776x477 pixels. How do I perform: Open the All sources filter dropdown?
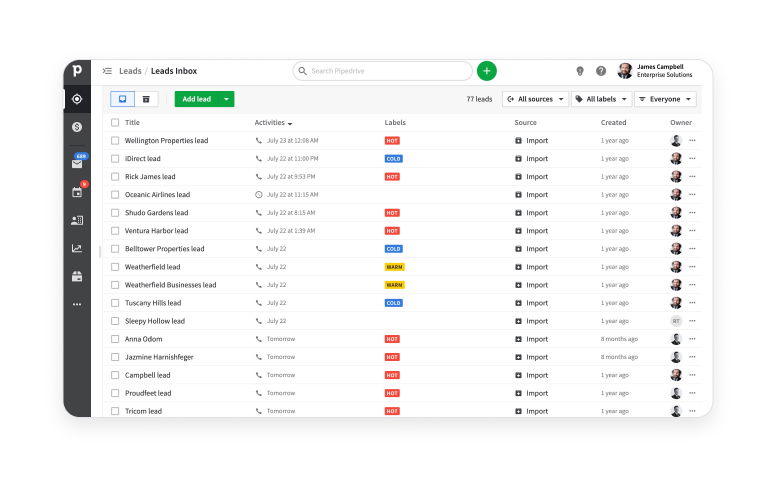coord(535,99)
